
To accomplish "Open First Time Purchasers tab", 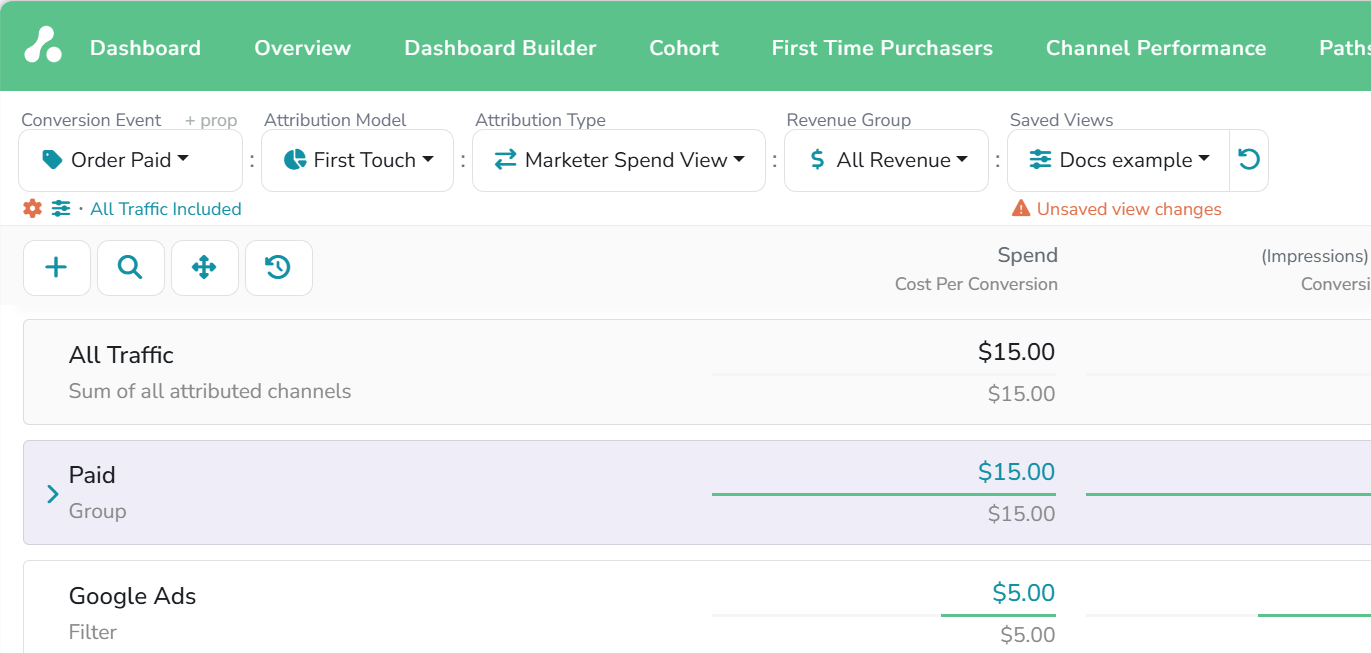I will click(x=882, y=48).
